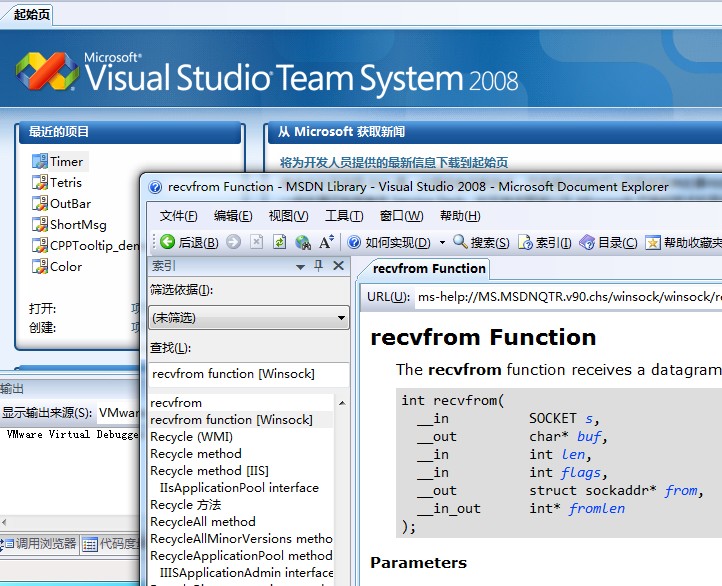
Task: Click the 'flags' parameter in syntax
Action: 580,473
